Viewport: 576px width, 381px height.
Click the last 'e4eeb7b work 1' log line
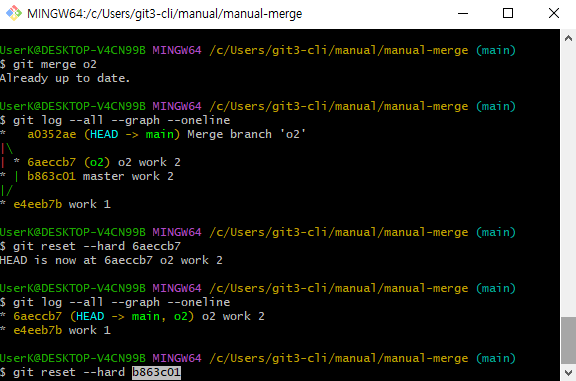[x=62, y=330]
